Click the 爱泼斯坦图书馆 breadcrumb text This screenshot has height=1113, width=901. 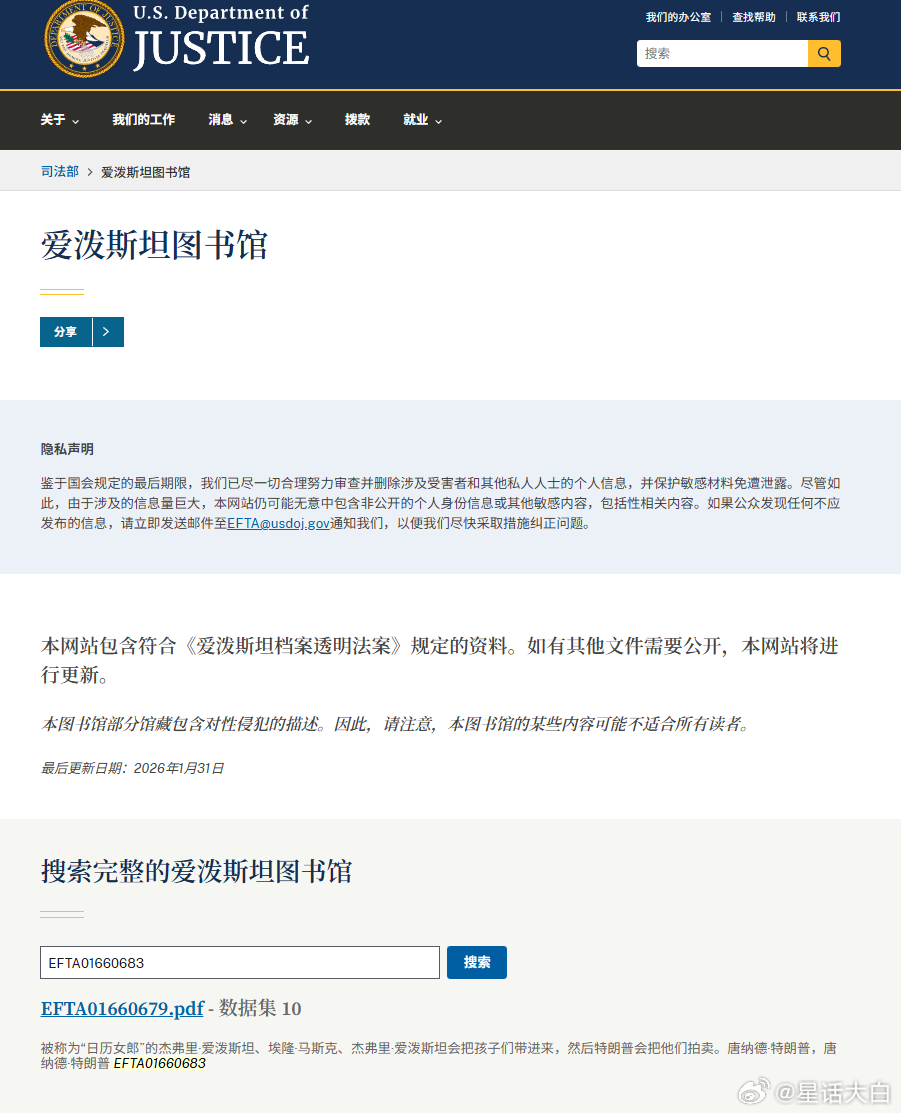(x=146, y=172)
